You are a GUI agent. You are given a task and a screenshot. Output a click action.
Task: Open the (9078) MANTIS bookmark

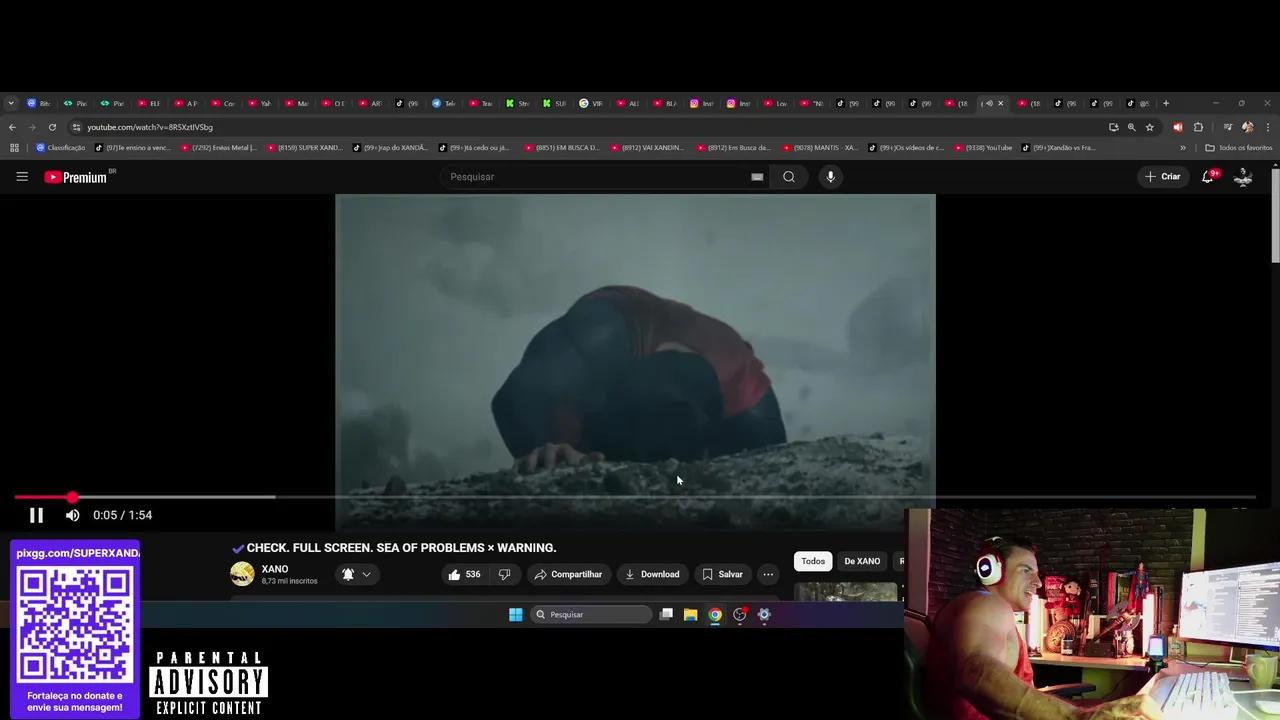coord(820,148)
